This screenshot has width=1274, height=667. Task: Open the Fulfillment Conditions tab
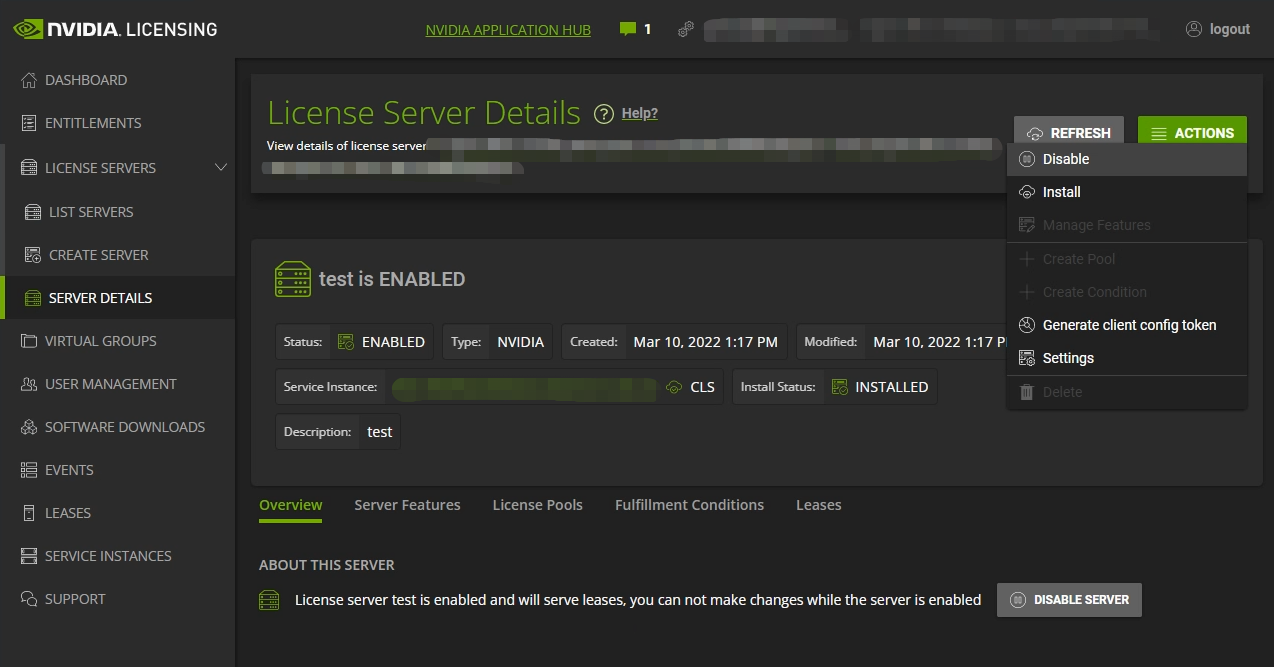689,505
